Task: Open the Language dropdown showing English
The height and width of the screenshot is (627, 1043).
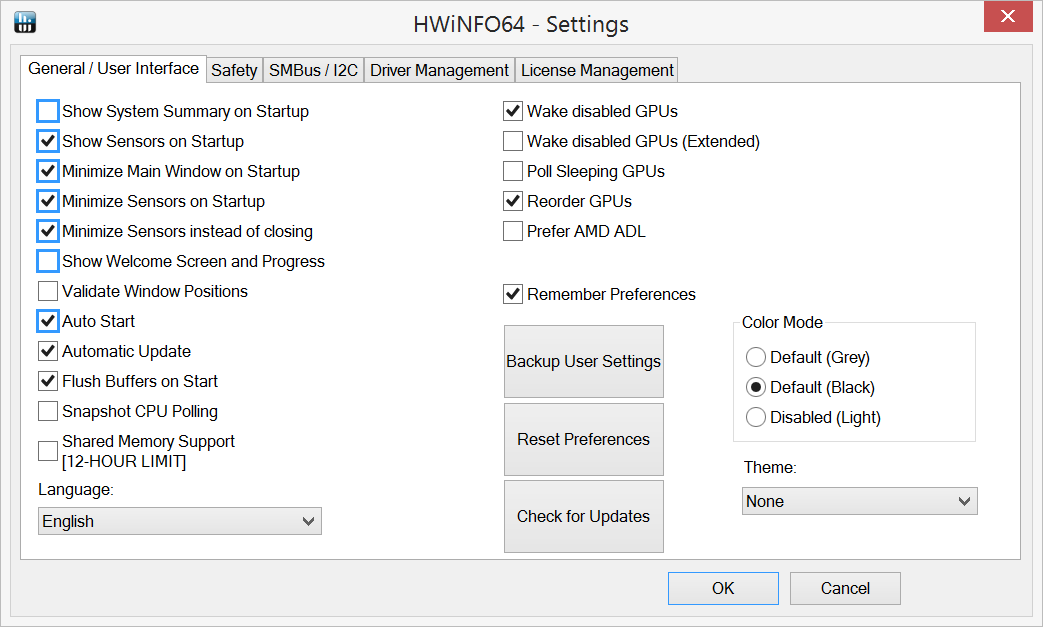Action: click(180, 521)
